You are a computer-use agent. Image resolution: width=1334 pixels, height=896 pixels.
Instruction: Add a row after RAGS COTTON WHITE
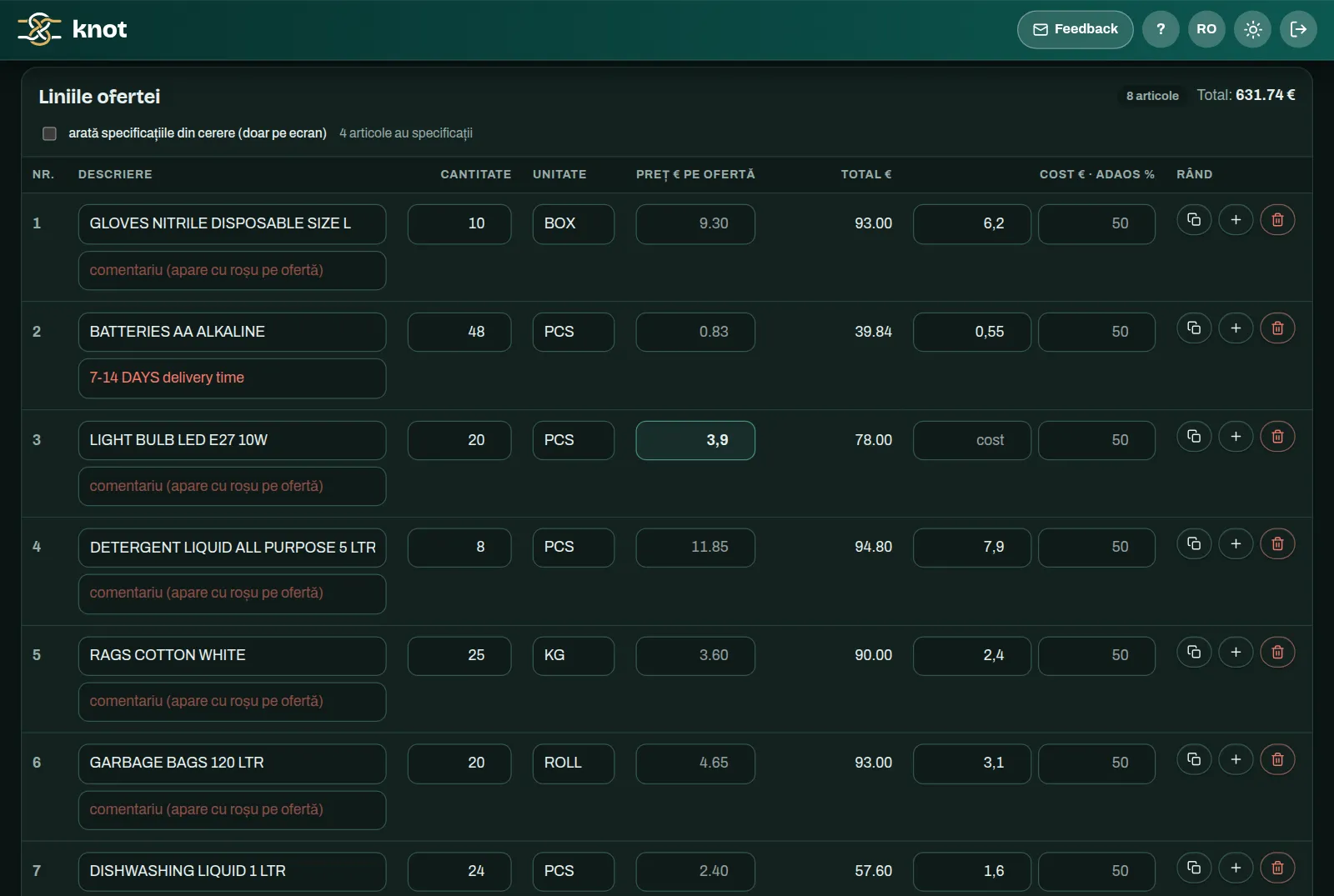(x=1236, y=652)
